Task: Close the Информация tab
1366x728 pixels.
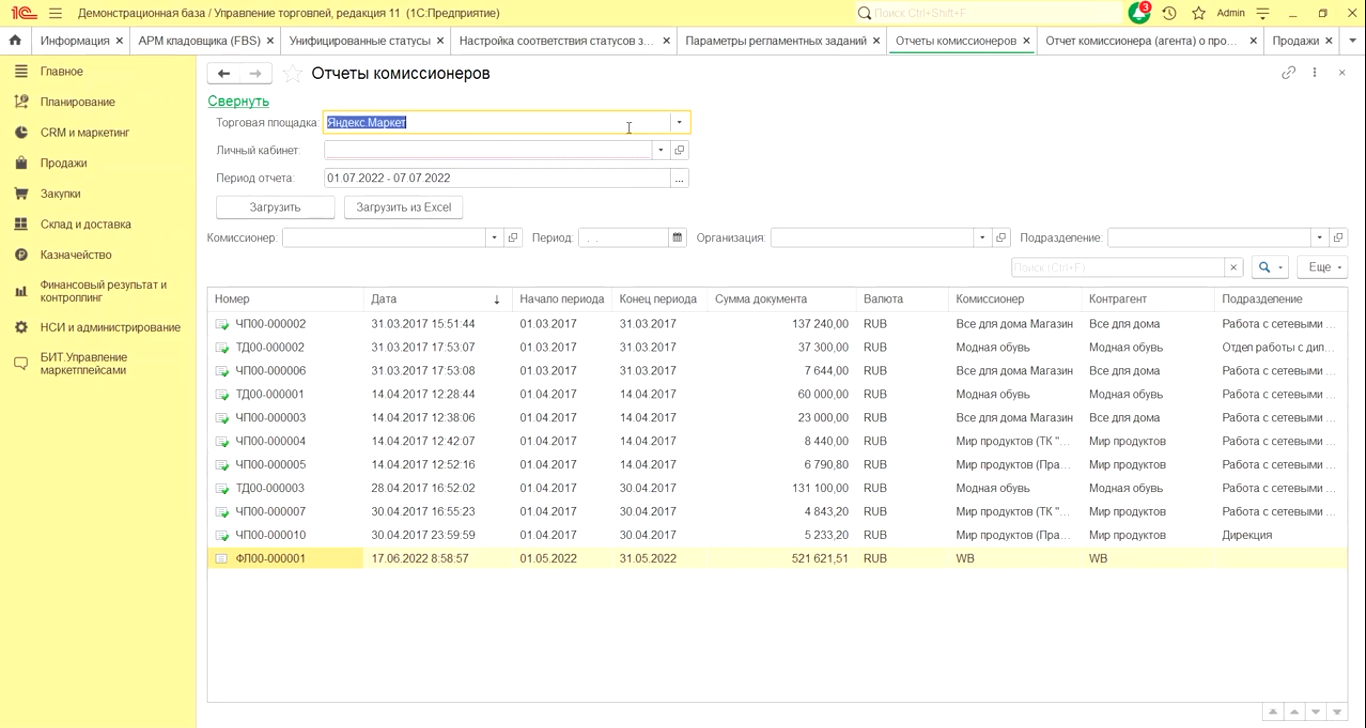Action: 120,41
